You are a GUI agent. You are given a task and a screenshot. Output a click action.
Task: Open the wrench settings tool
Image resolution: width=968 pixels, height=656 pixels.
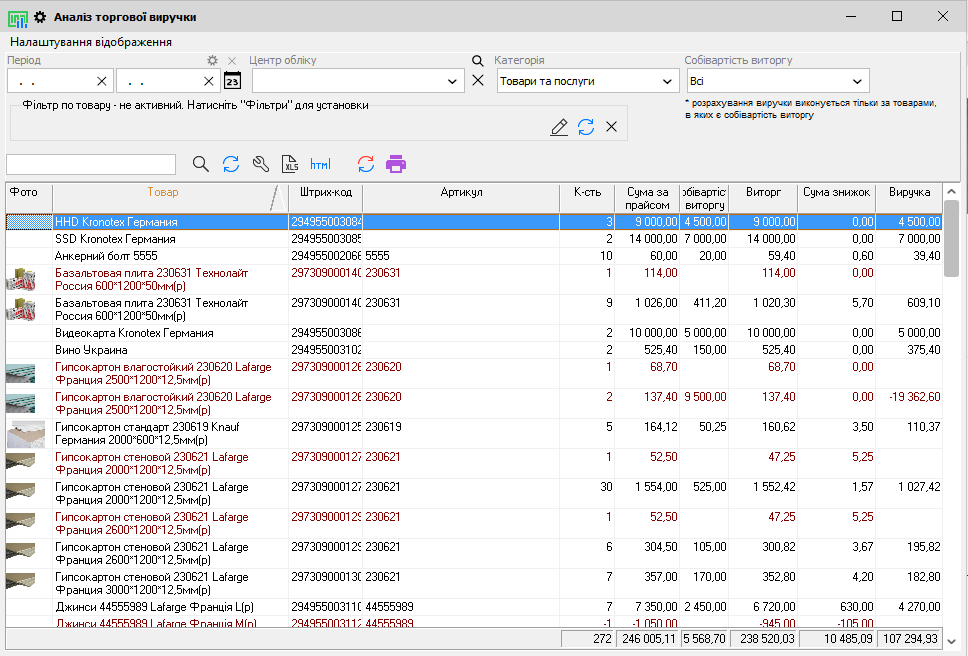[261, 164]
